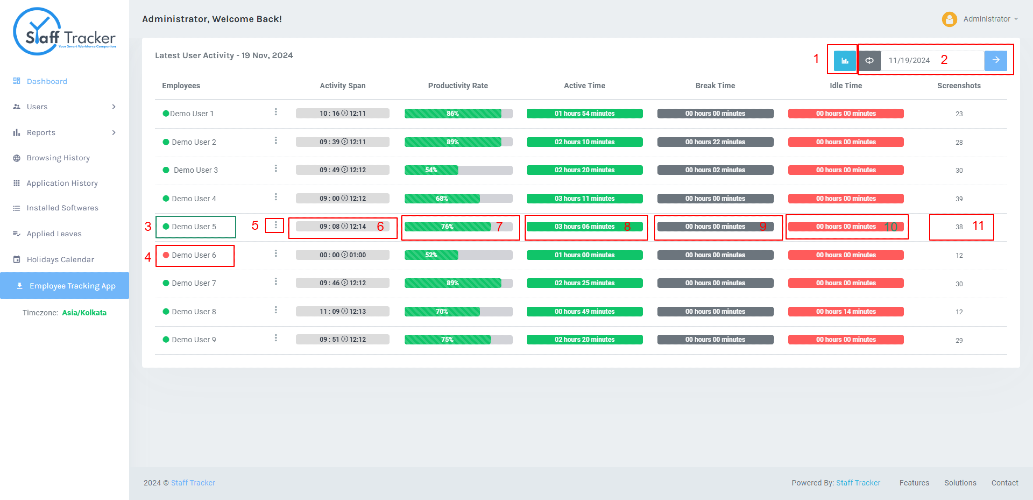The image size is (1033, 500).
Task: Expand the Users sidebar menu
Action: pos(65,107)
